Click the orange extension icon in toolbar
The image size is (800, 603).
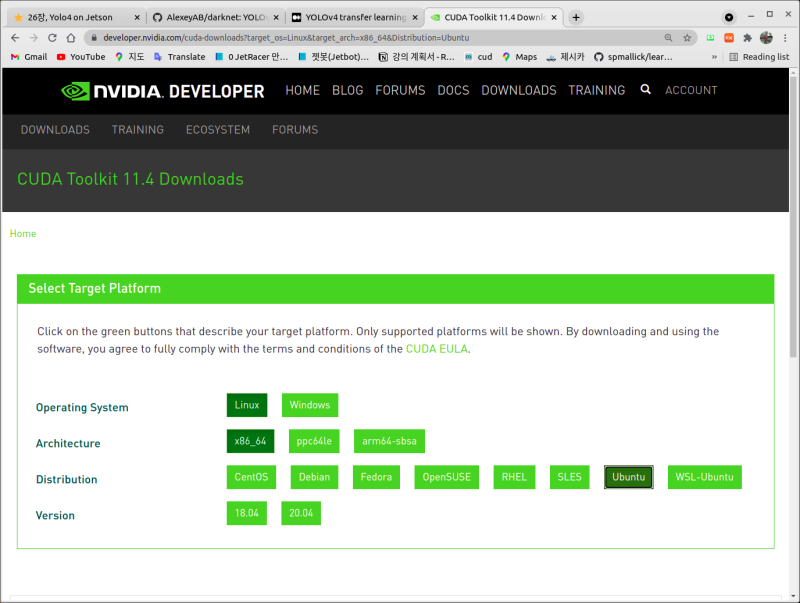point(729,38)
